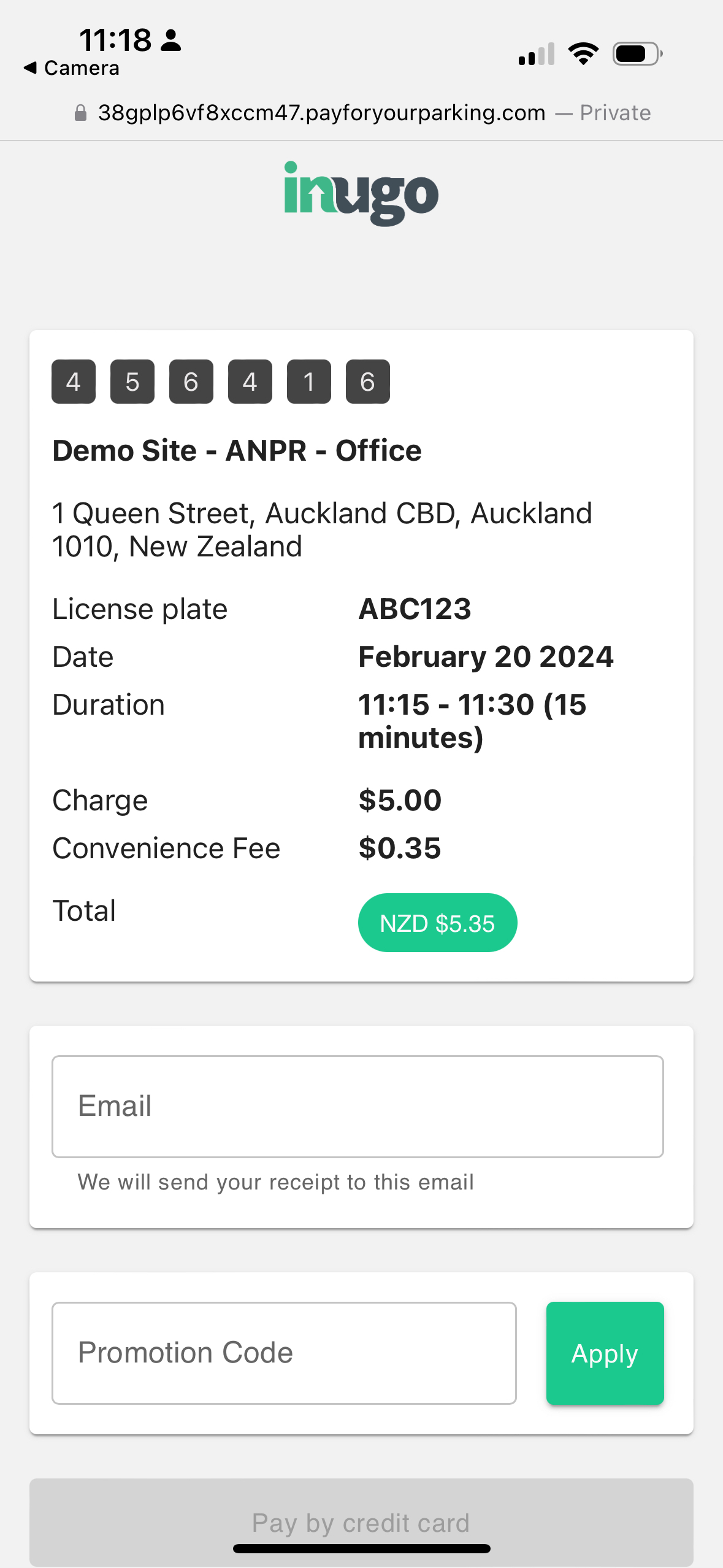Focus the Promotion Code field
This screenshot has height=1568, width=723.
[284, 1353]
